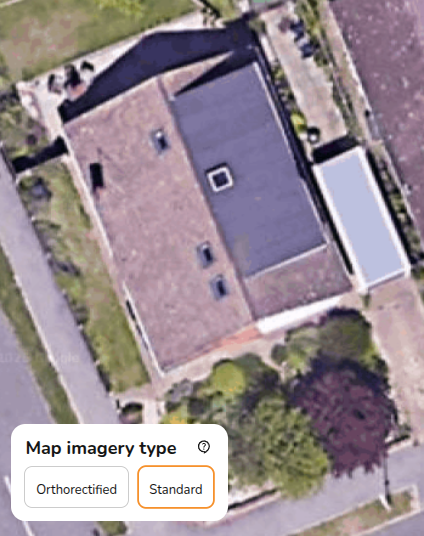Click the dark chimney on the roof's left side
This screenshot has height=536, width=424.
[96, 176]
